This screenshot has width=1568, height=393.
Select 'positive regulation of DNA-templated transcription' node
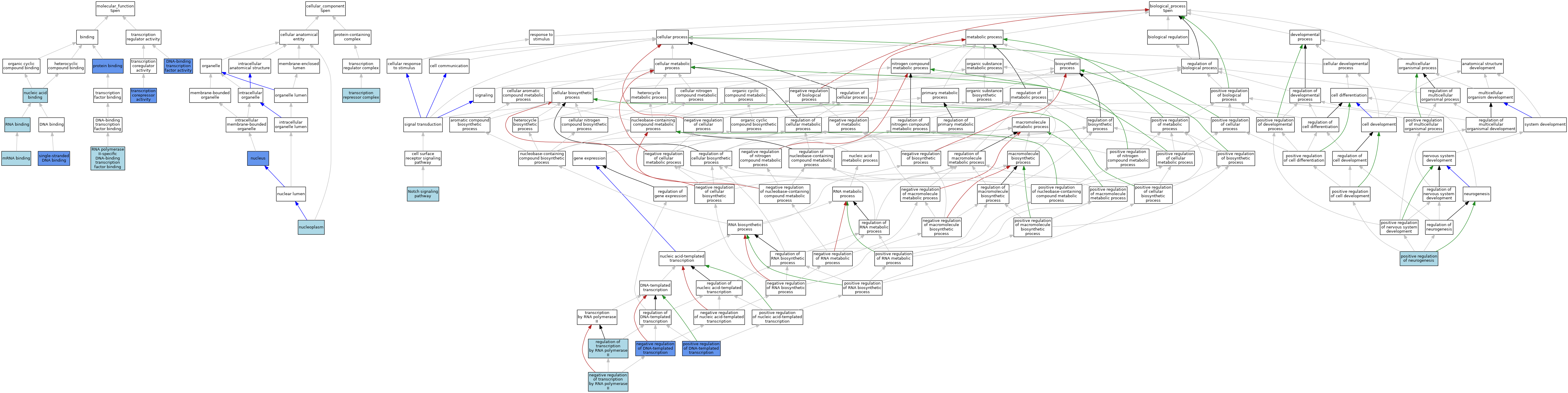[x=701, y=348]
